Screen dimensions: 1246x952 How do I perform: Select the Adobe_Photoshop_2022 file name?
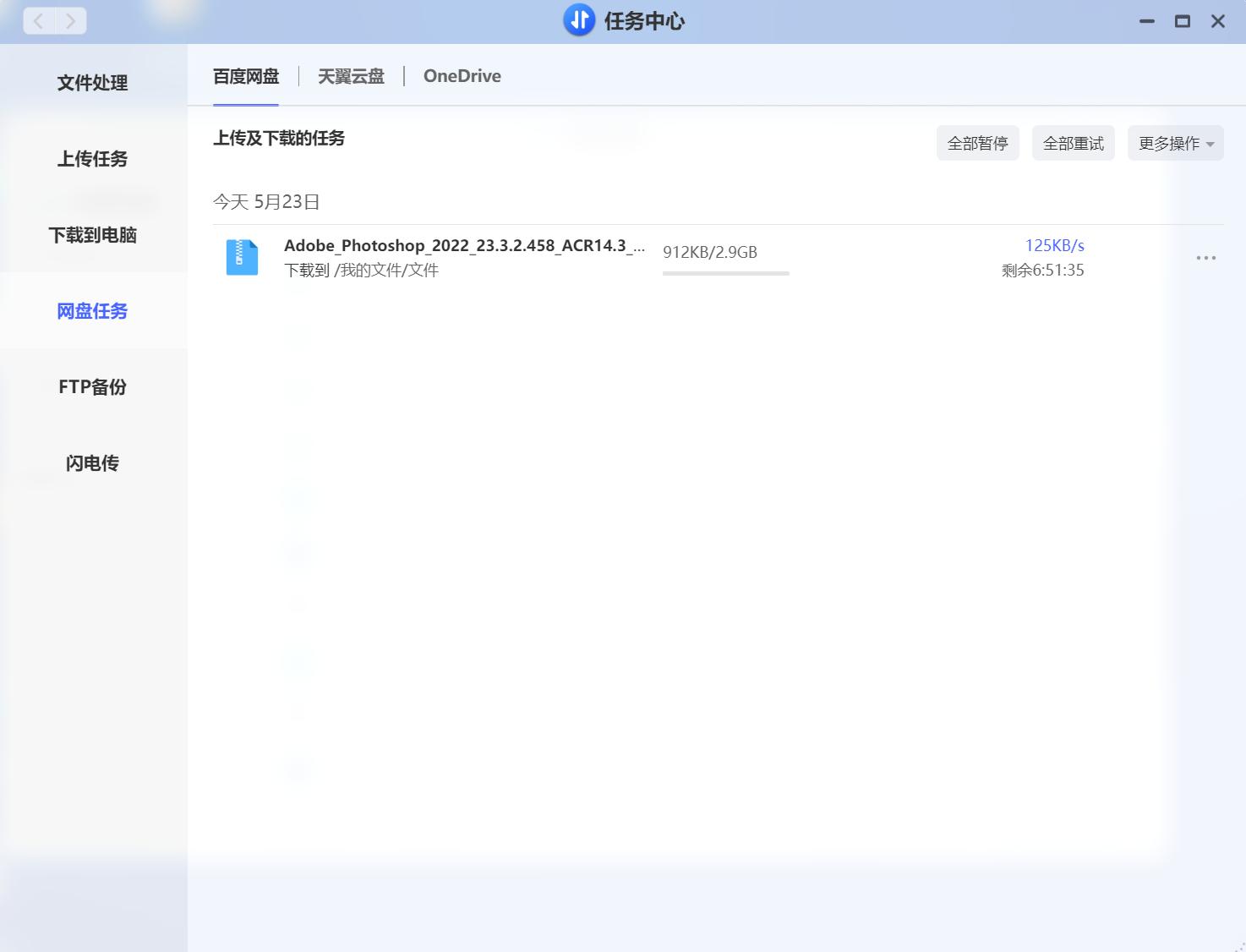(464, 245)
